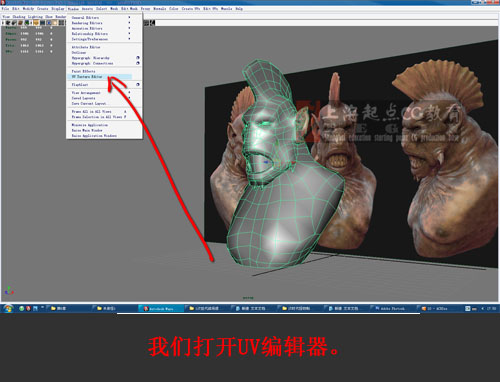Switch to Adobe Photoshop taskbar button
Image resolution: width=500 pixels, height=382 pixels.
tap(393, 309)
